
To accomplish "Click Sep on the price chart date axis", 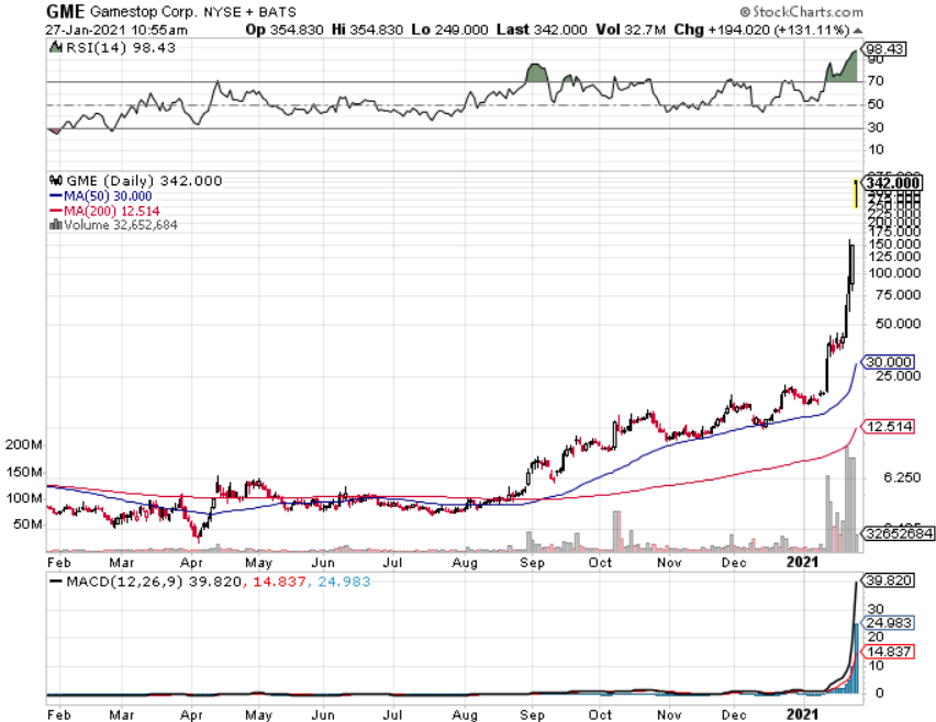I will [x=532, y=563].
